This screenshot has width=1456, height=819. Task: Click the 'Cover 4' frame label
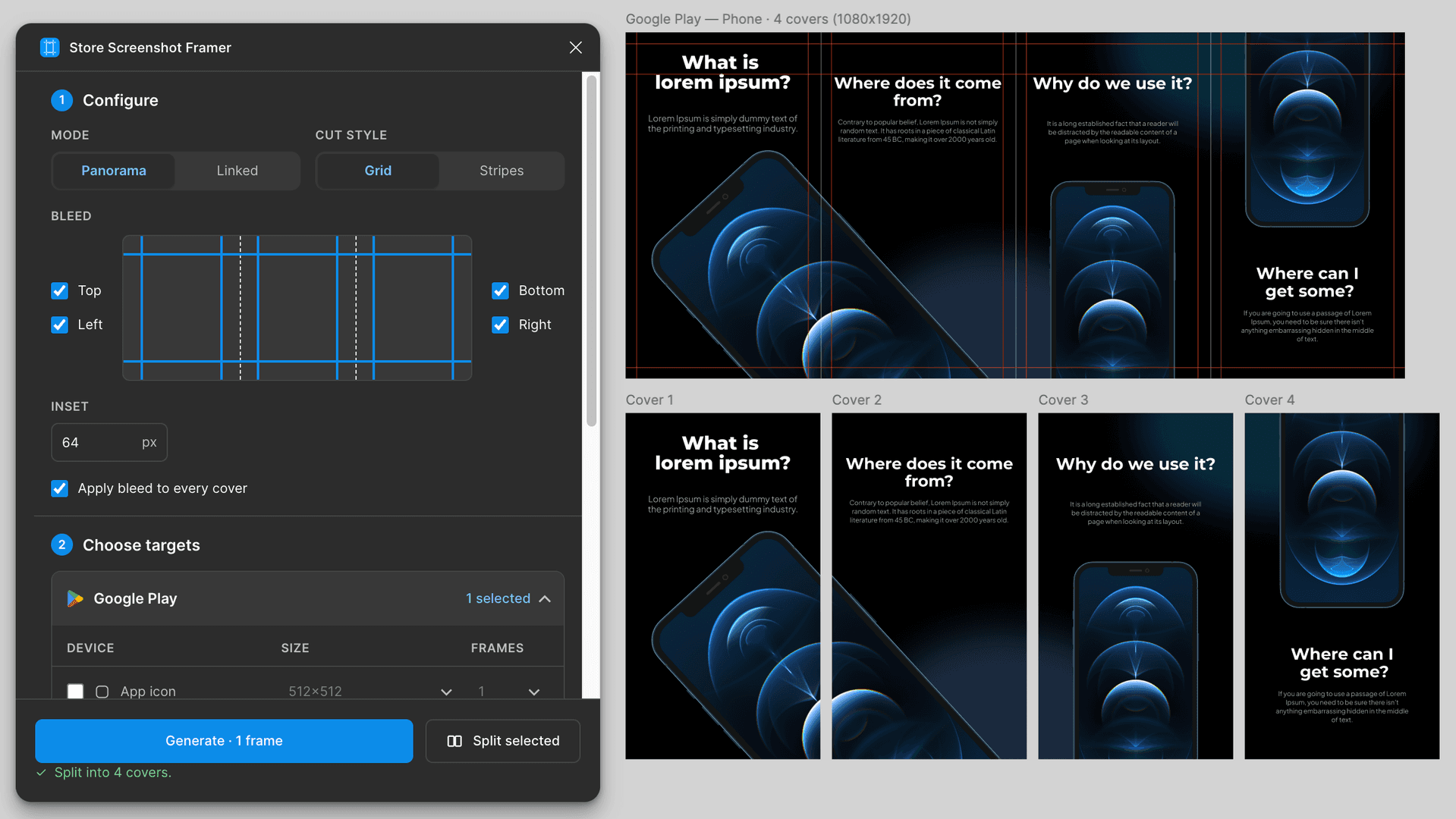1269,400
